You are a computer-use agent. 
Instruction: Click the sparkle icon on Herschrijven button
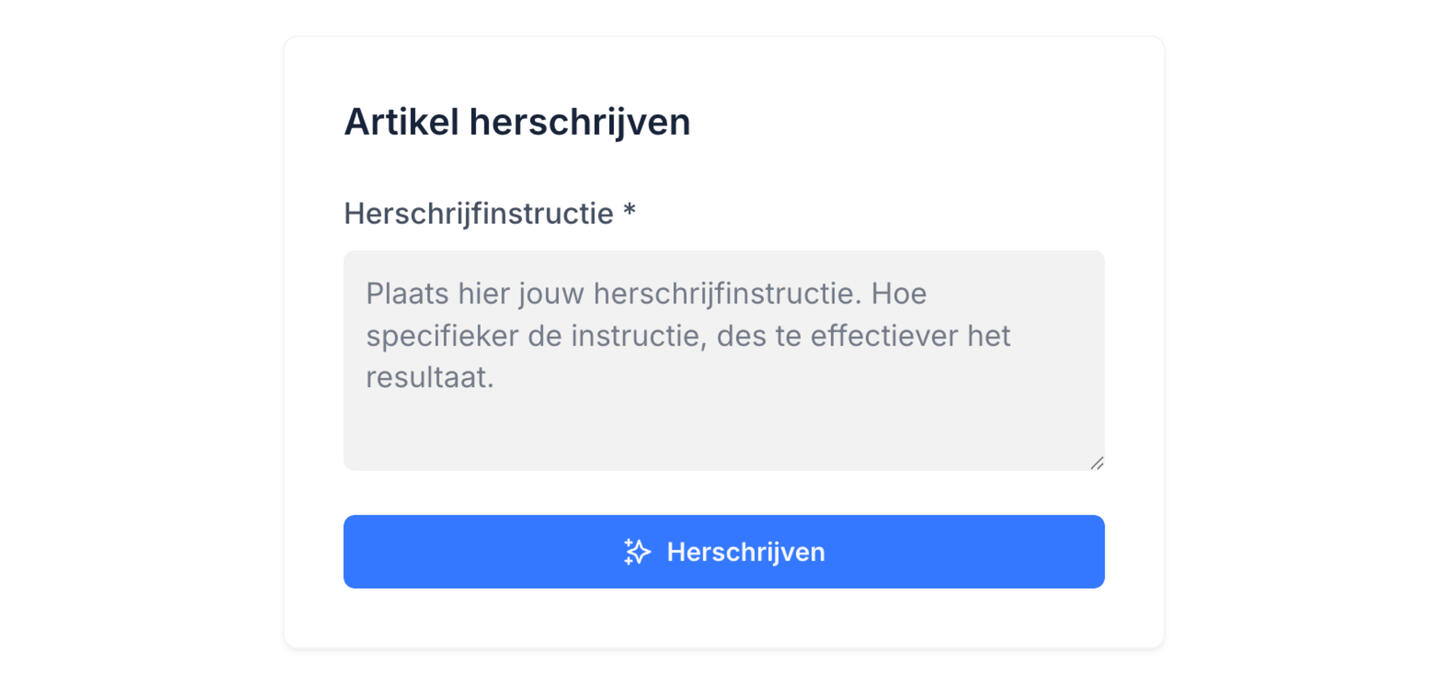click(x=637, y=552)
